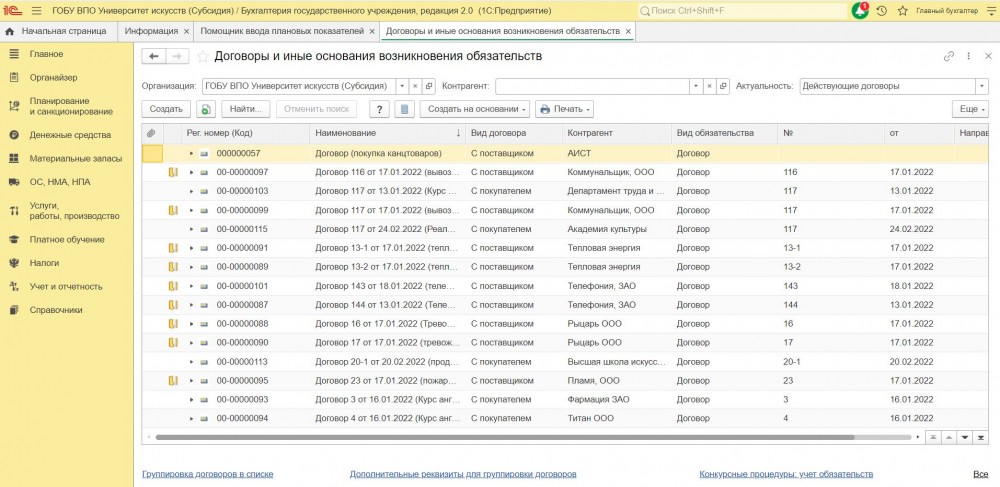Expand row 00-00000097 tree arrow
1000x487 pixels.
coord(191,173)
